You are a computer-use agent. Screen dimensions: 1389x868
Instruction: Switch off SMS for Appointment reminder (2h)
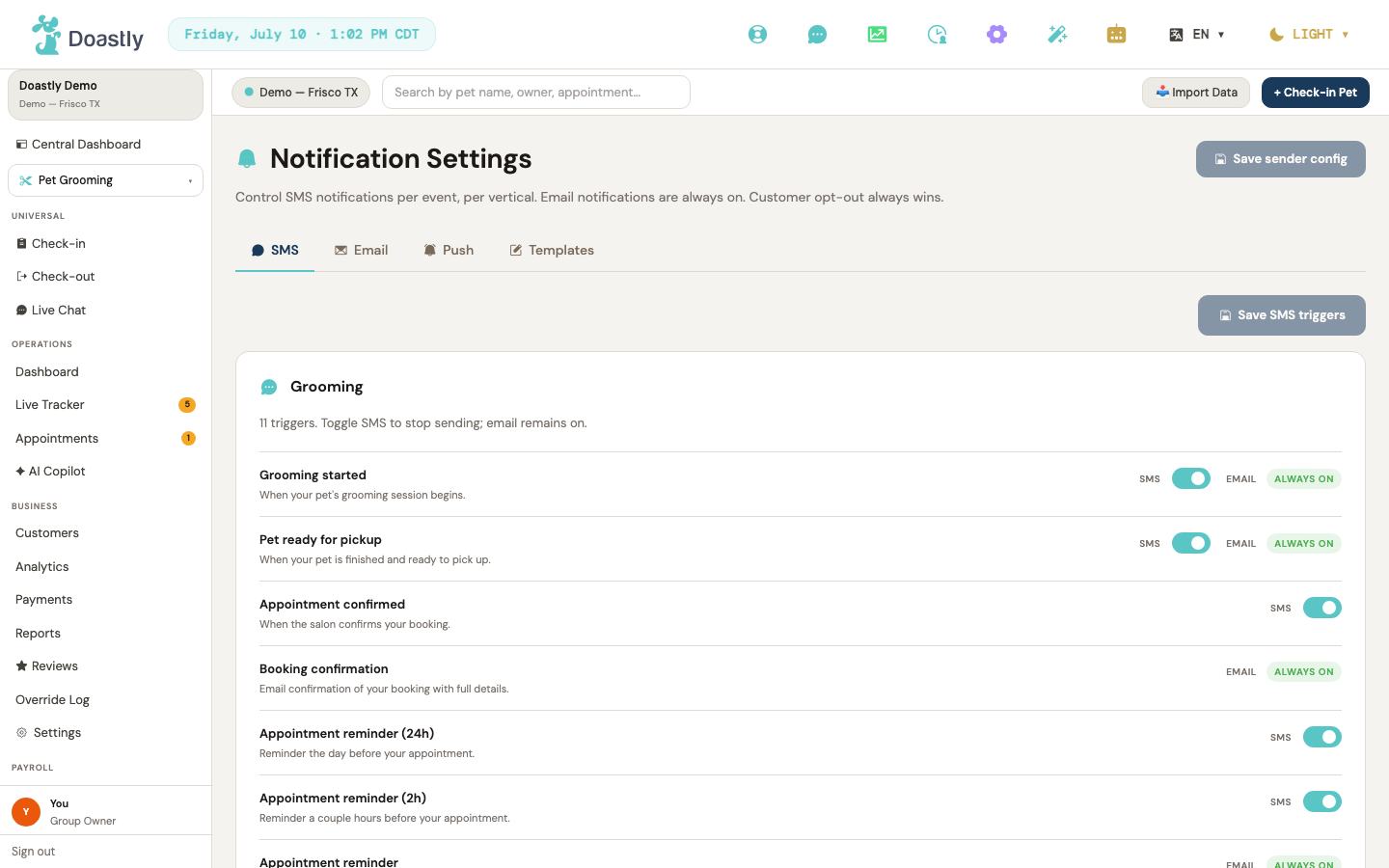click(1322, 801)
